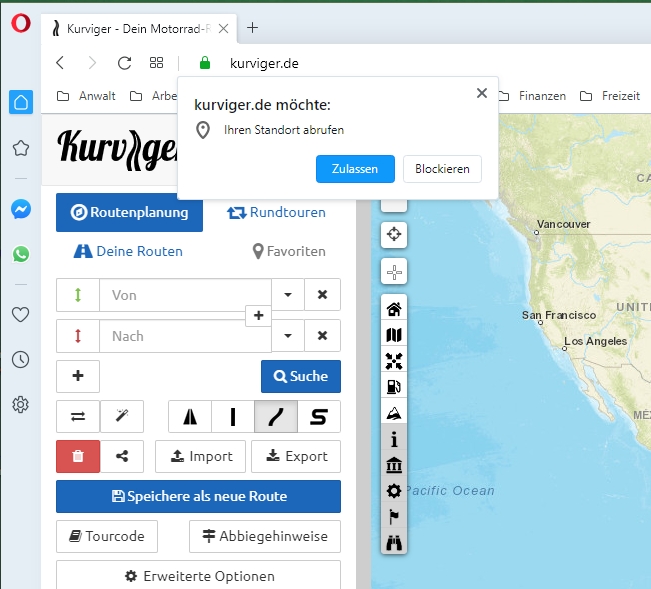Viewport: 651px width, 589px height.
Task: Select the highway fastest route type
Action: click(189, 416)
